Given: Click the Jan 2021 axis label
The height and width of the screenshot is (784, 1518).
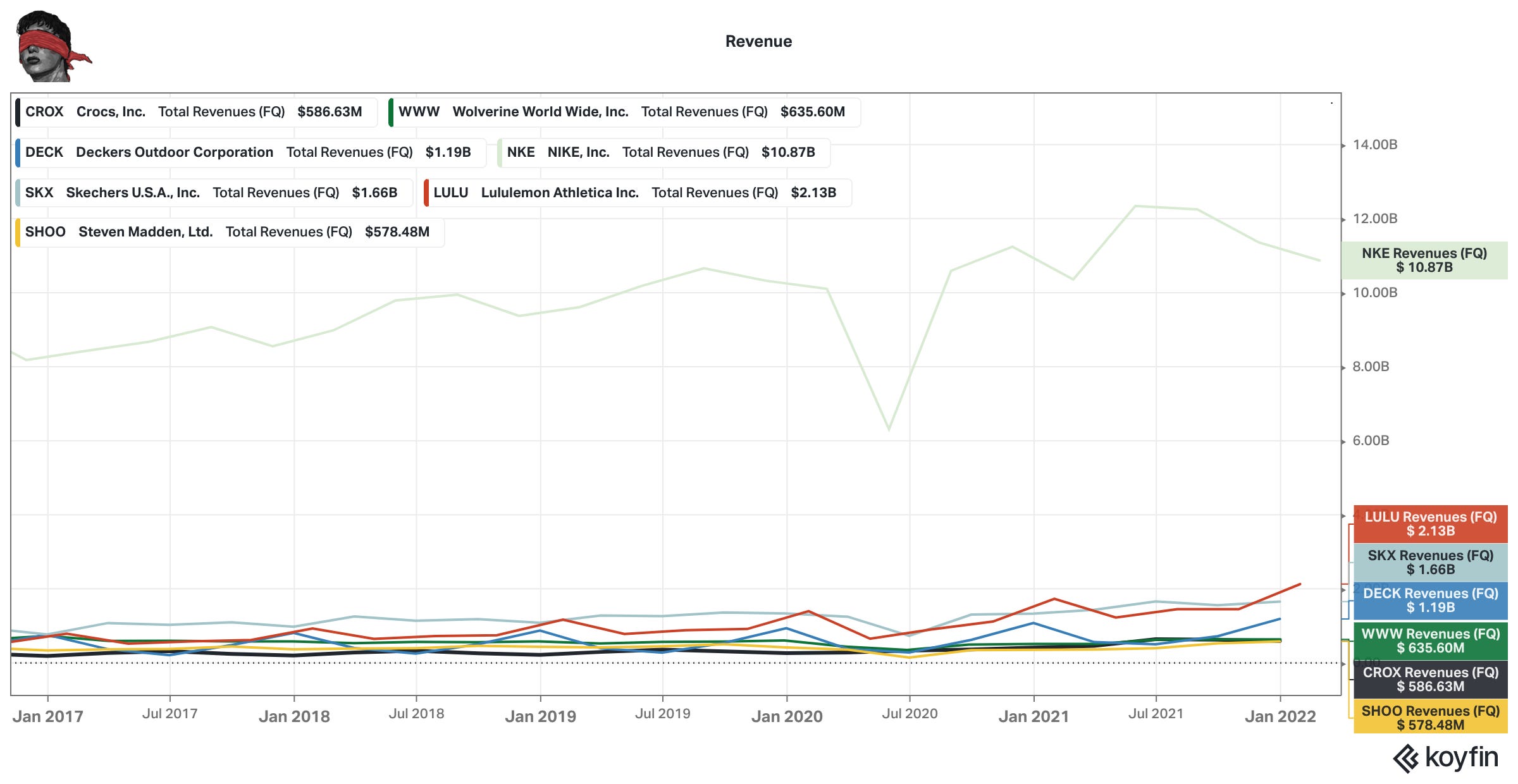Looking at the screenshot, I should 1034,716.
